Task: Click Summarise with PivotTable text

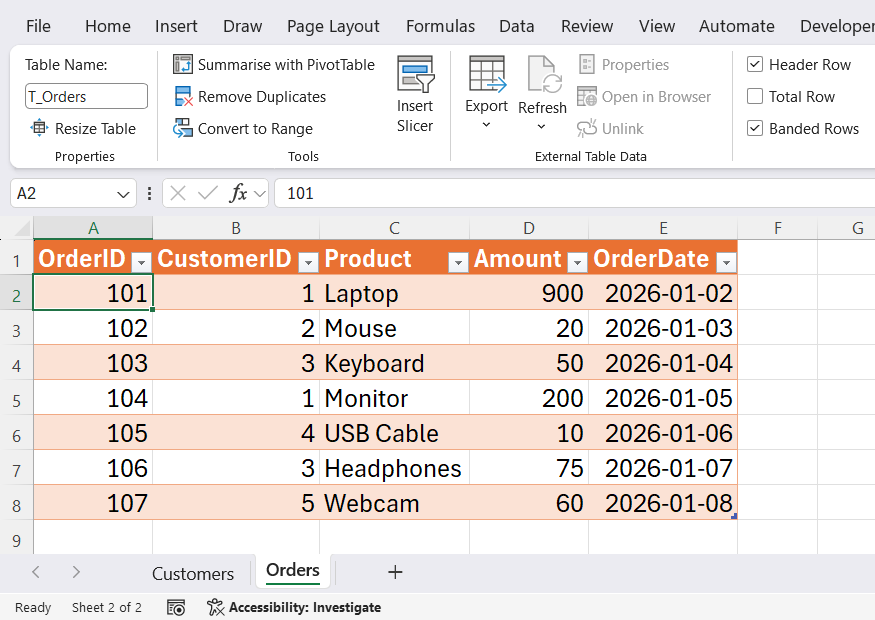Action: pyautogui.click(x=286, y=65)
